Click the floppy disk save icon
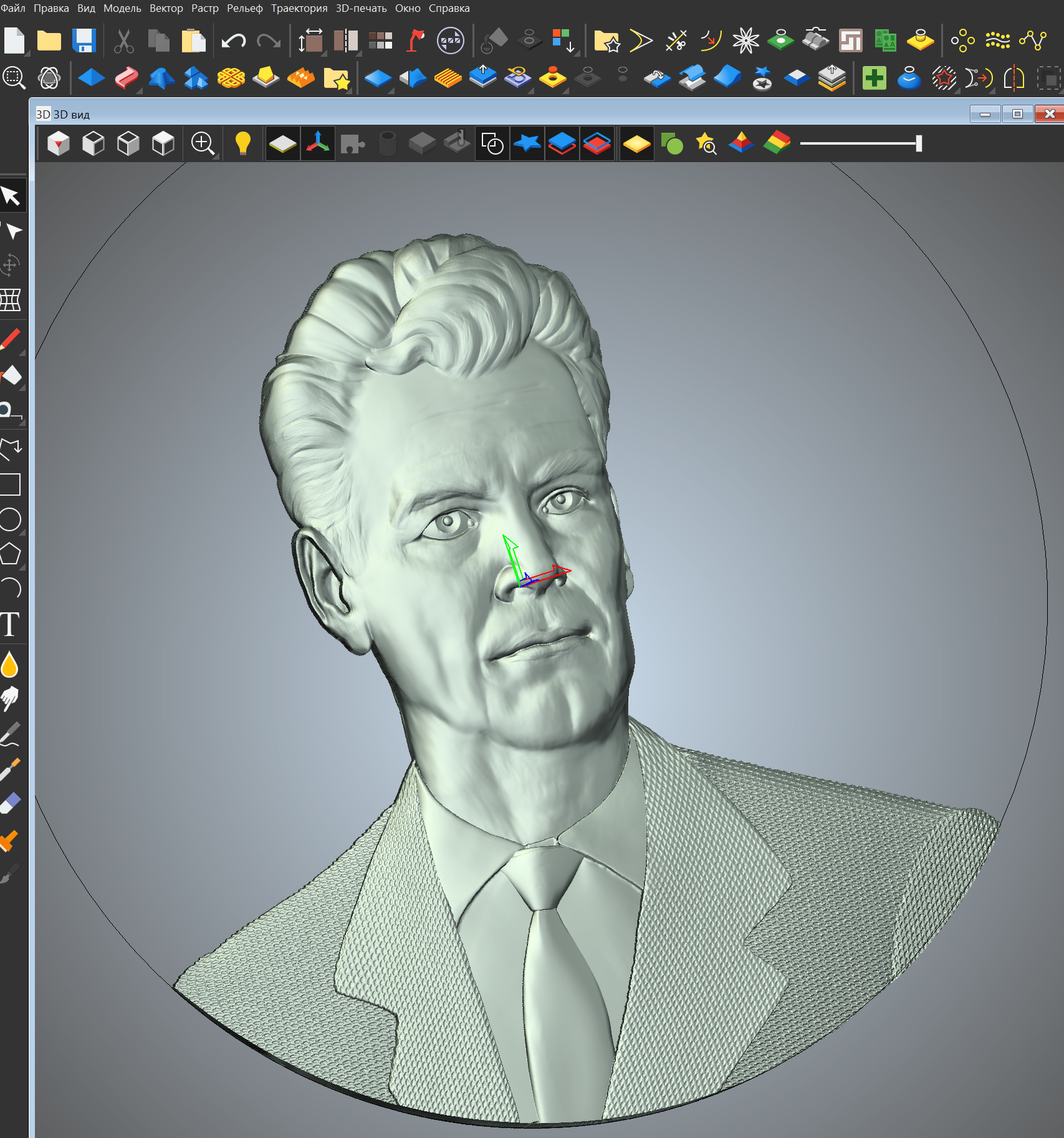 point(84,41)
